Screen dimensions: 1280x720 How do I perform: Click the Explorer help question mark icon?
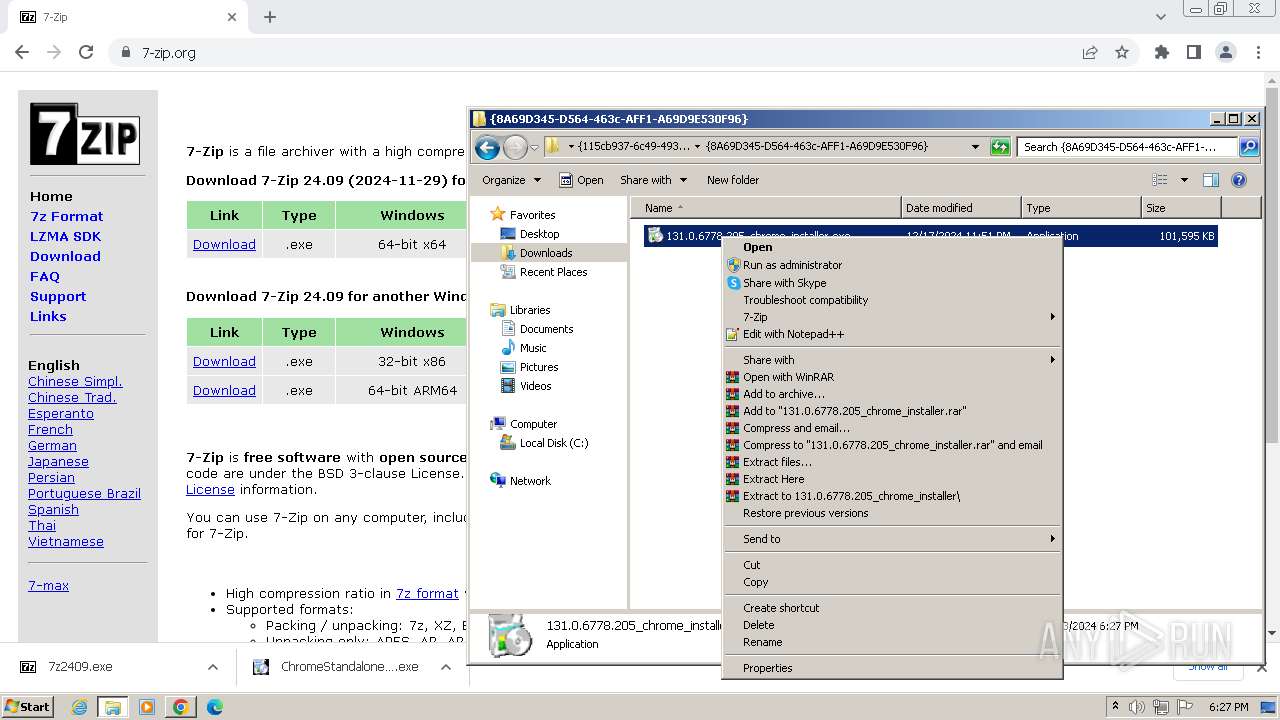coord(1239,180)
